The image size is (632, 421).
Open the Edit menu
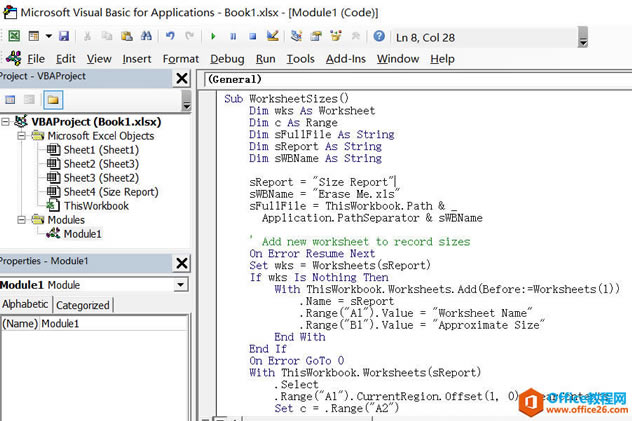click(66, 59)
